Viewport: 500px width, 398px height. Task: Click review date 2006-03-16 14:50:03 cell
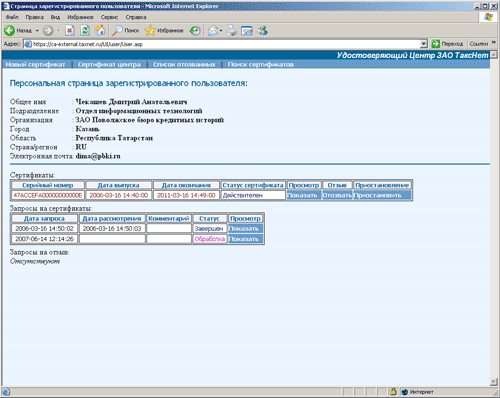112,229
